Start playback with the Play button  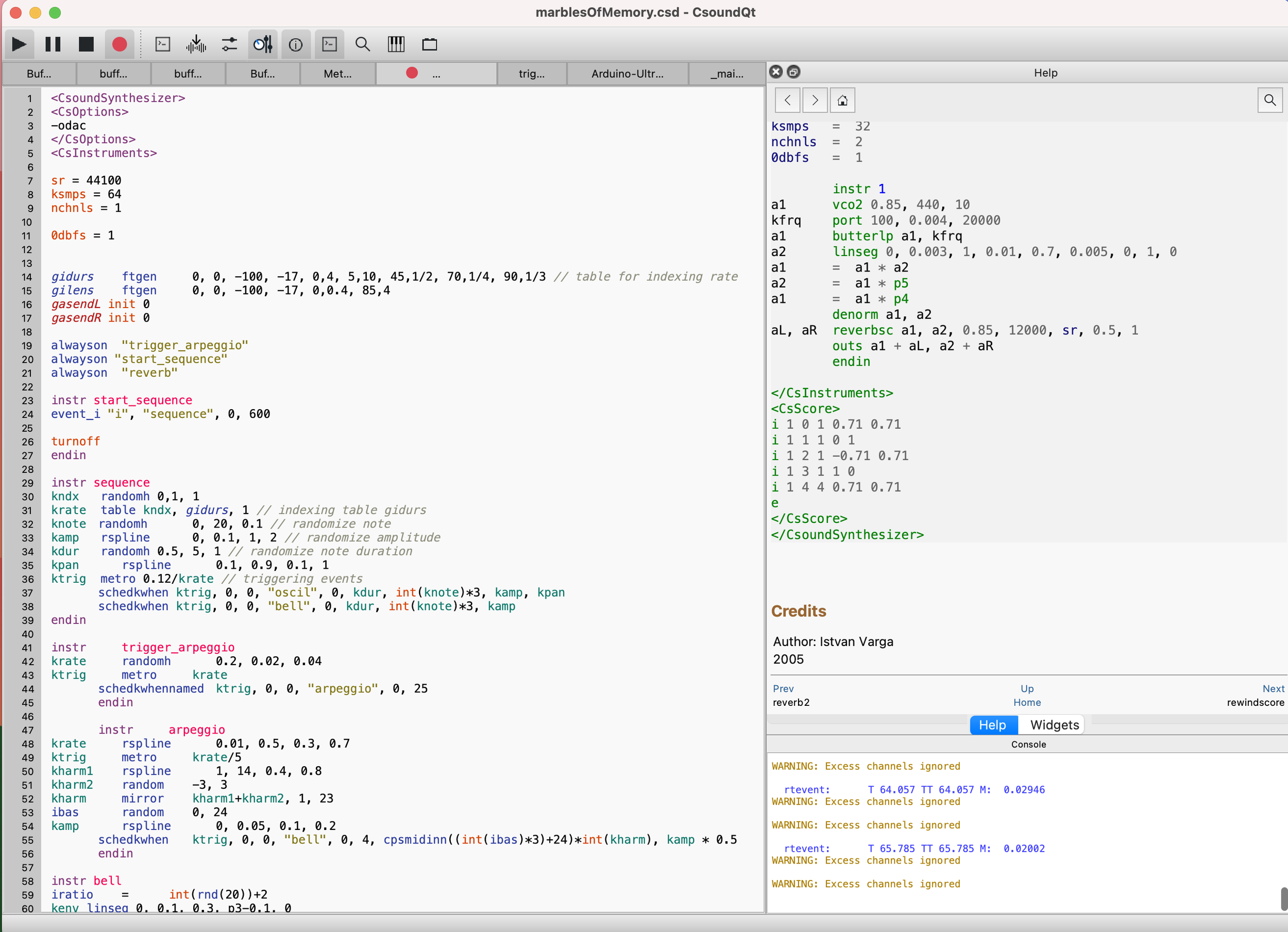coord(19,44)
